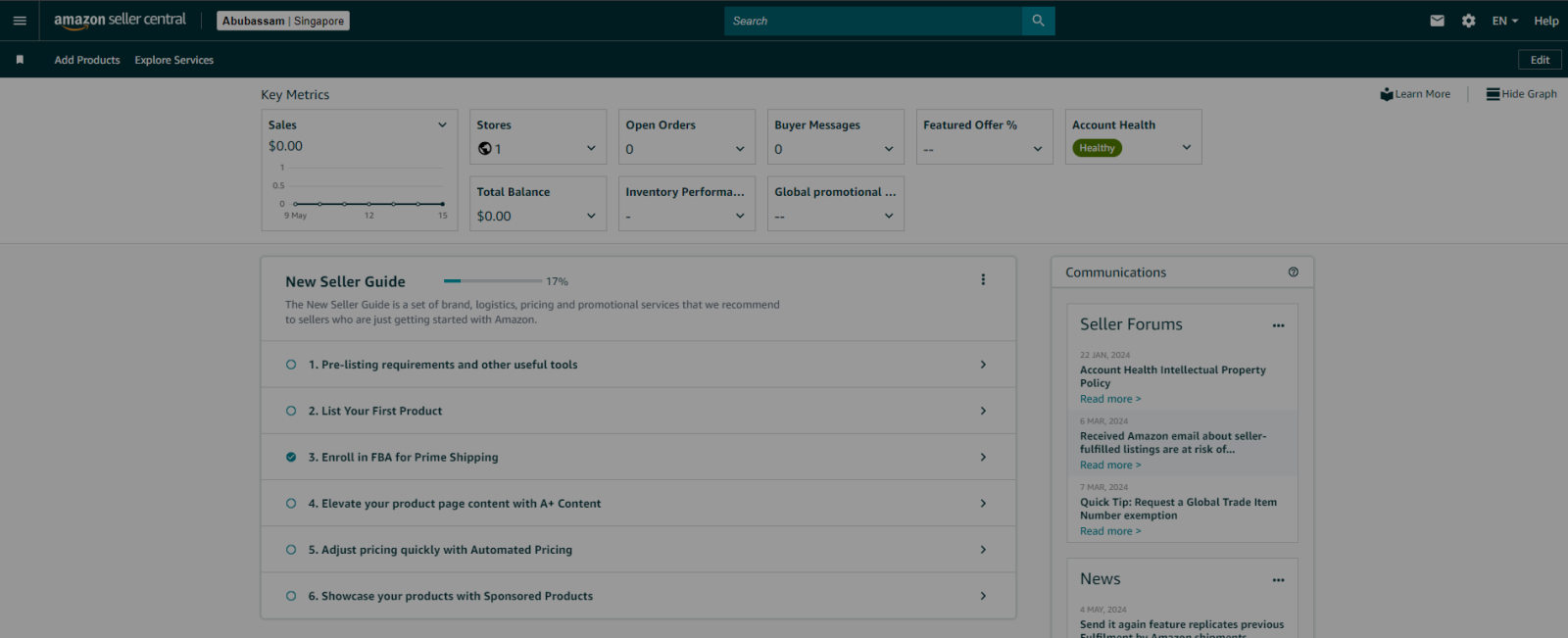Open the EN language dropdown
Viewport: 1568px width, 638px height.
pyautogui.click(x=1504, y=21)
